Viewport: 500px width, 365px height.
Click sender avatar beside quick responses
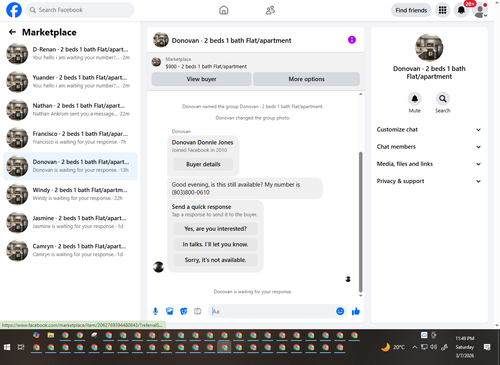pyautogui.click(x=158, y=267)
